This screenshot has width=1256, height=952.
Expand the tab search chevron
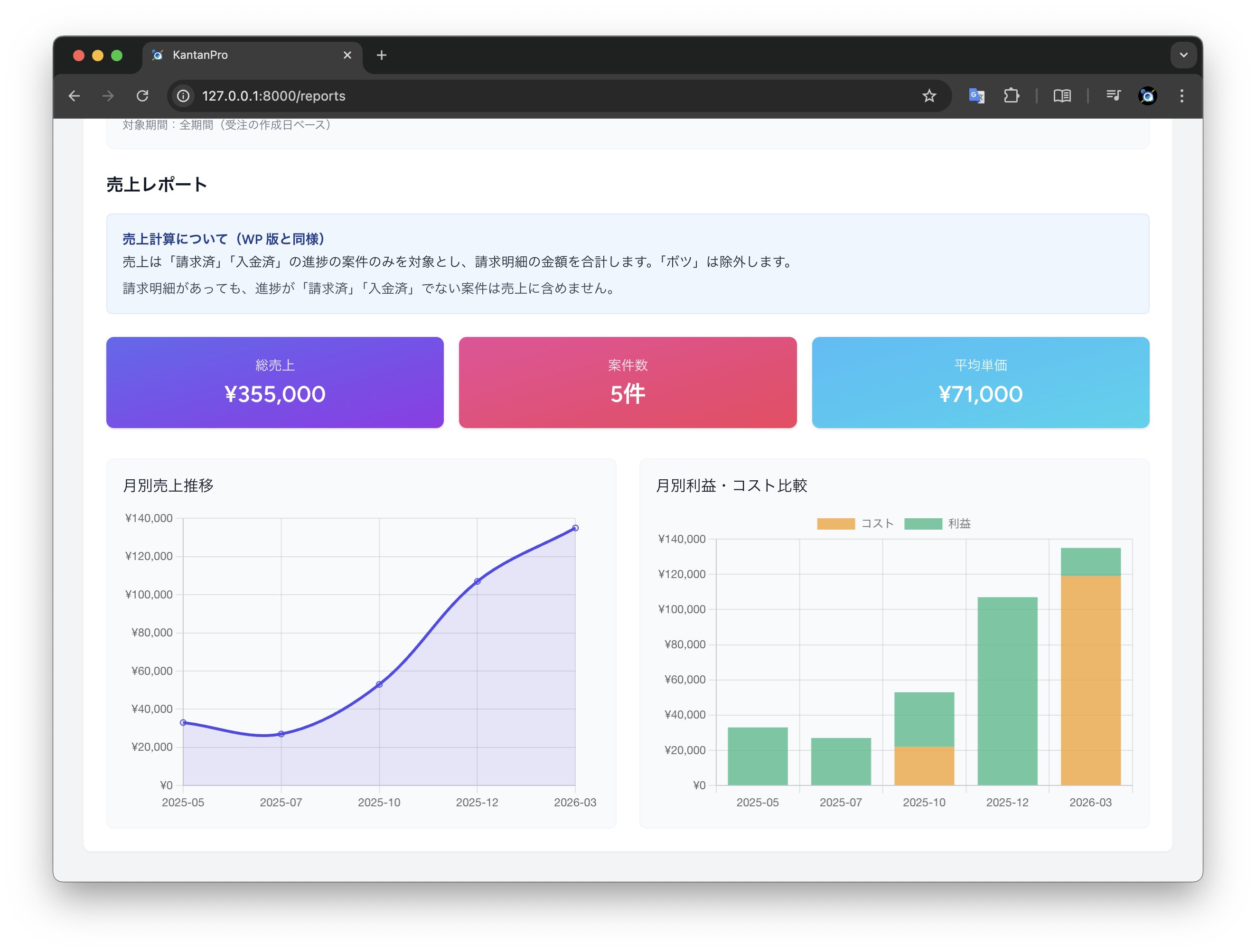pyautogui.click(x=1183, y=55)
